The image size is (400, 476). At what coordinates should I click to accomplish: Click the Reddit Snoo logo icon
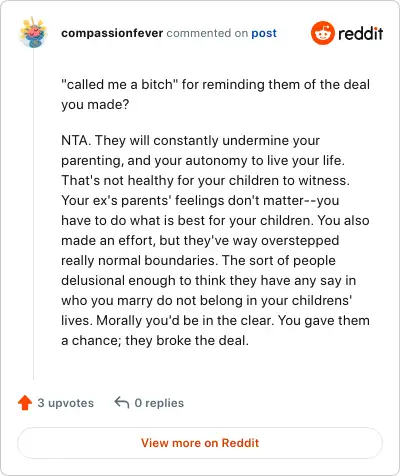[322, 33]
